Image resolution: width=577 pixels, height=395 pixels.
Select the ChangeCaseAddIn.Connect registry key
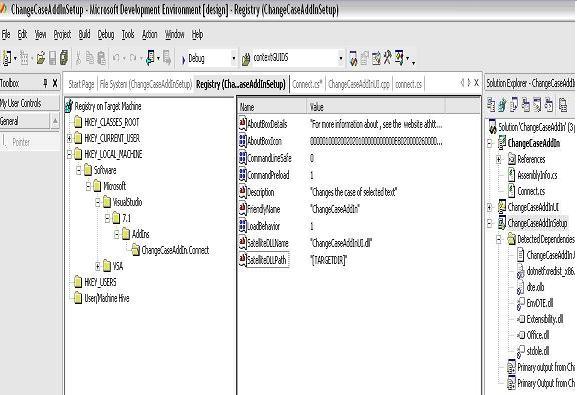tap(175, 250)
